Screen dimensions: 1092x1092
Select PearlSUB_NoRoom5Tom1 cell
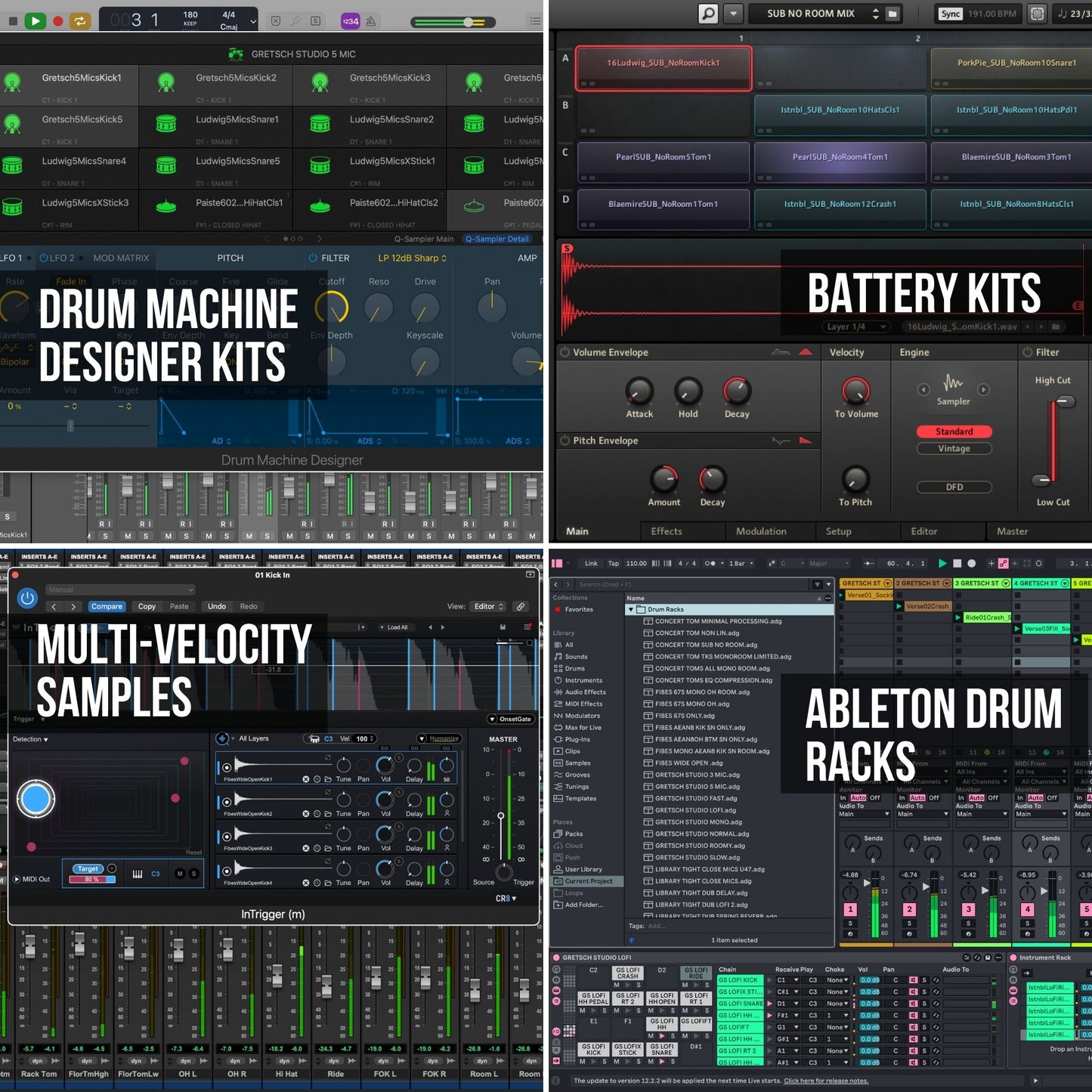pos(664,162)
